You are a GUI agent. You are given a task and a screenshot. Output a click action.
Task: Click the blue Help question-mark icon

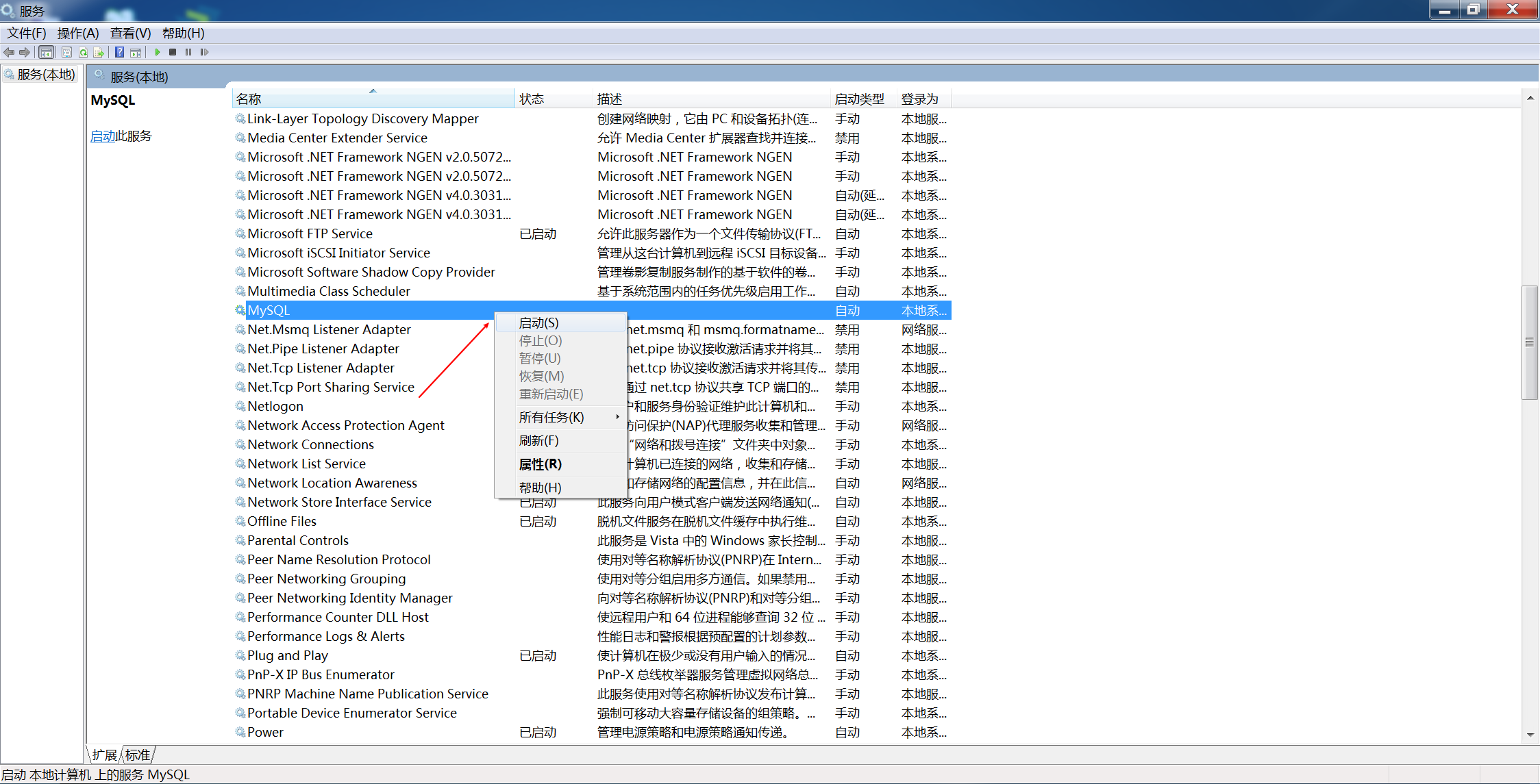point(119,52)
